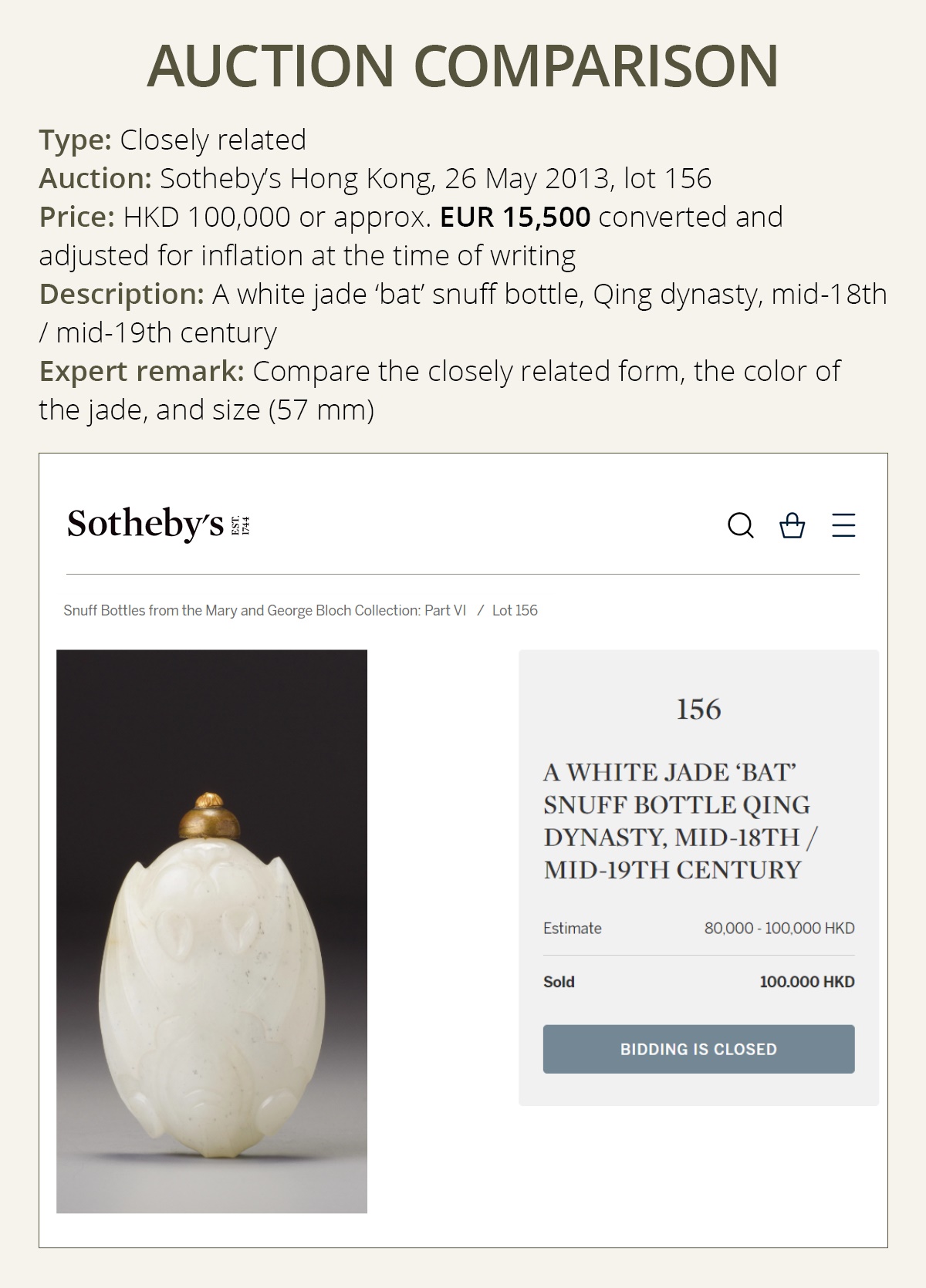Click the BIDDING IS CLOSED button
The image size is (926, 1288).
point(698,1049)
